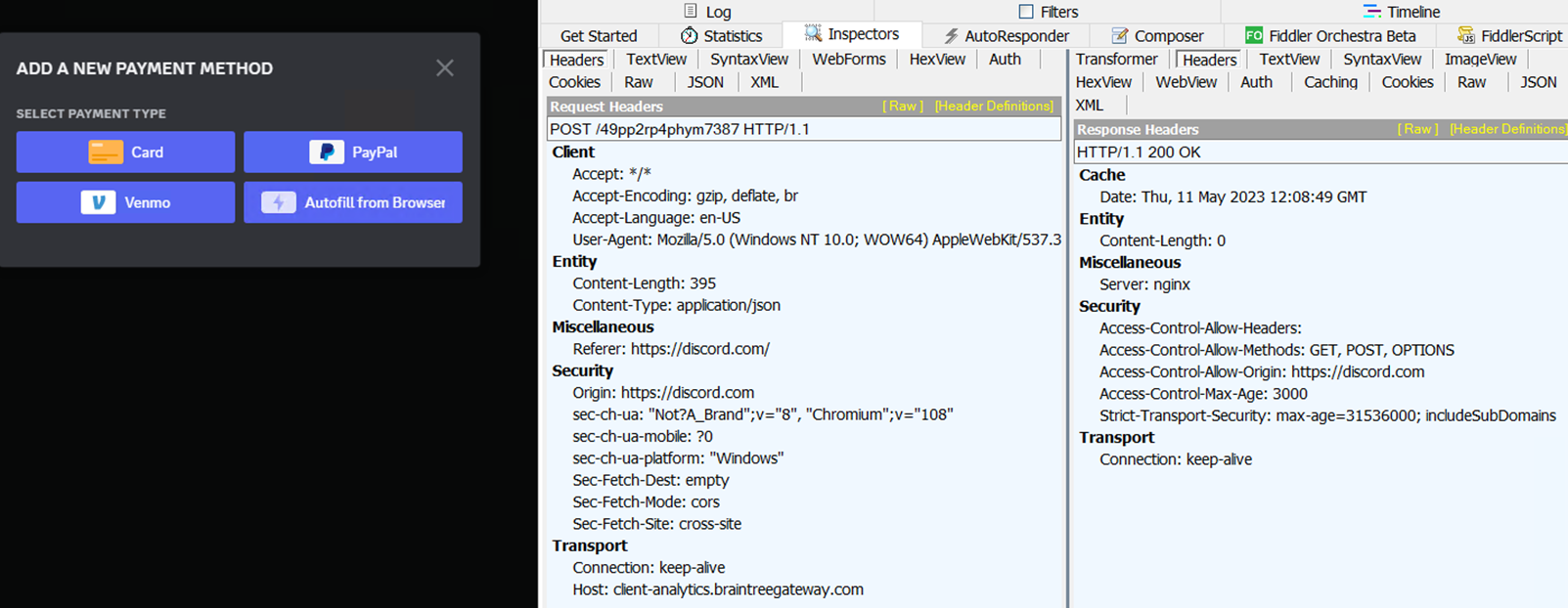Close the Add Payment Method dialog
The height and width of the screenshot is (608, 1568).
tap(445, 68)
